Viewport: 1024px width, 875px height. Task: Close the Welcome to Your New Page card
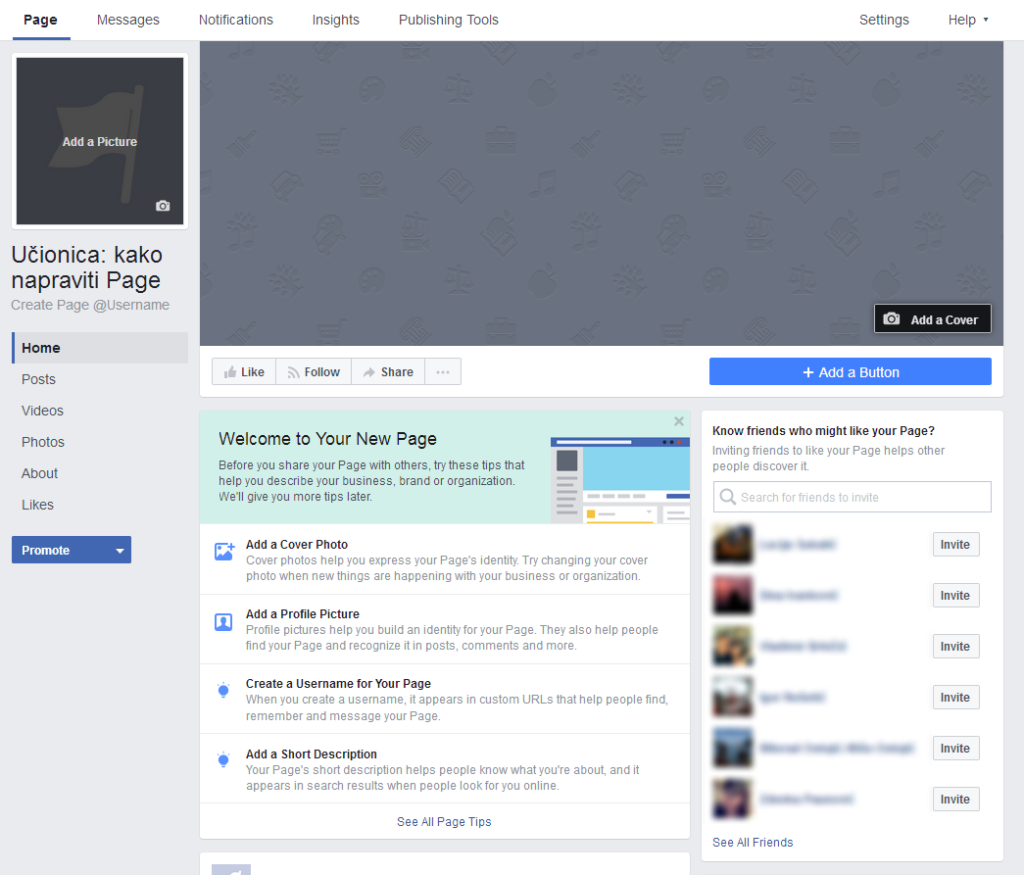[679, 421]
